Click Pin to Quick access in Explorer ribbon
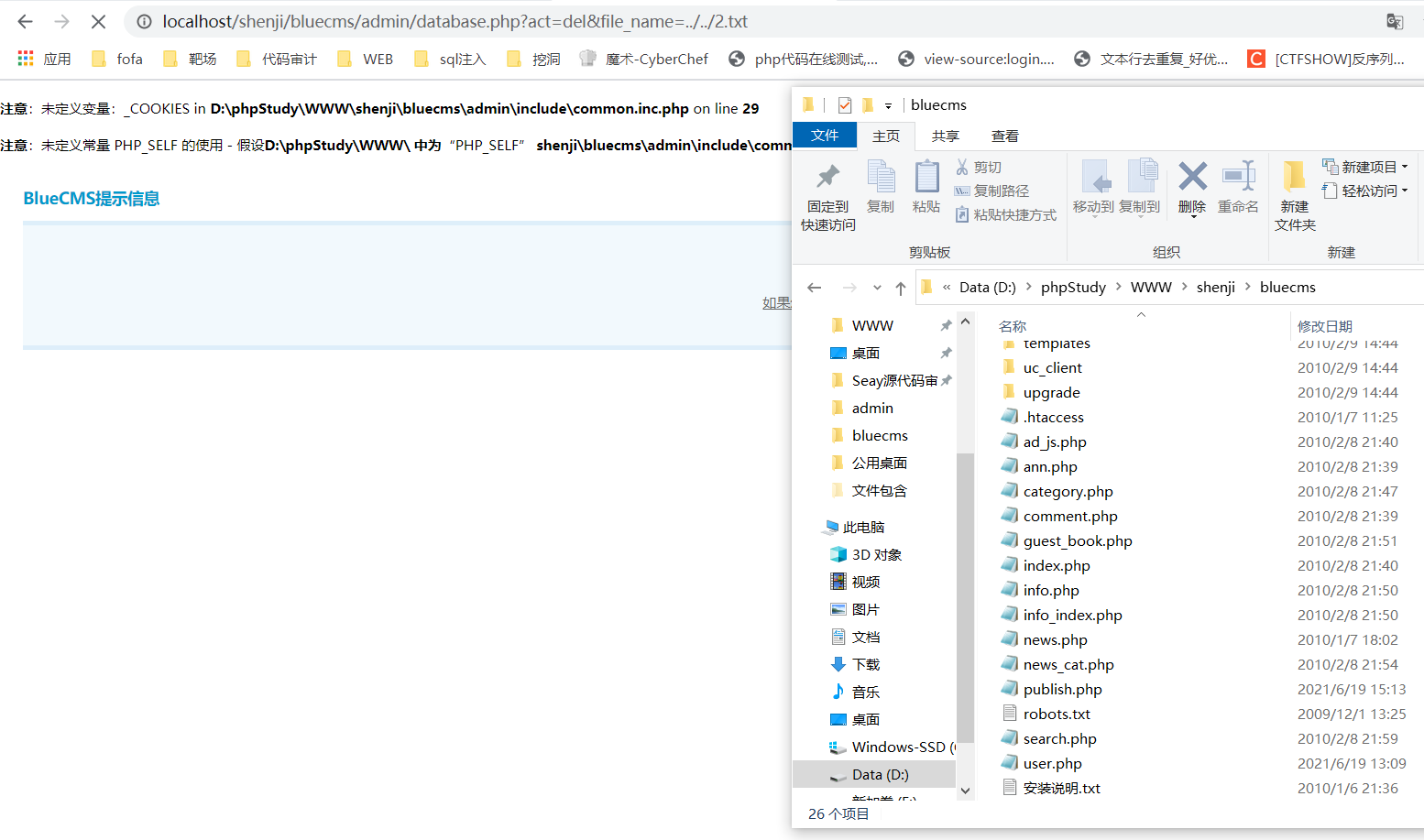This screenshot has height=840, width=1424. [x=828, y=197]
